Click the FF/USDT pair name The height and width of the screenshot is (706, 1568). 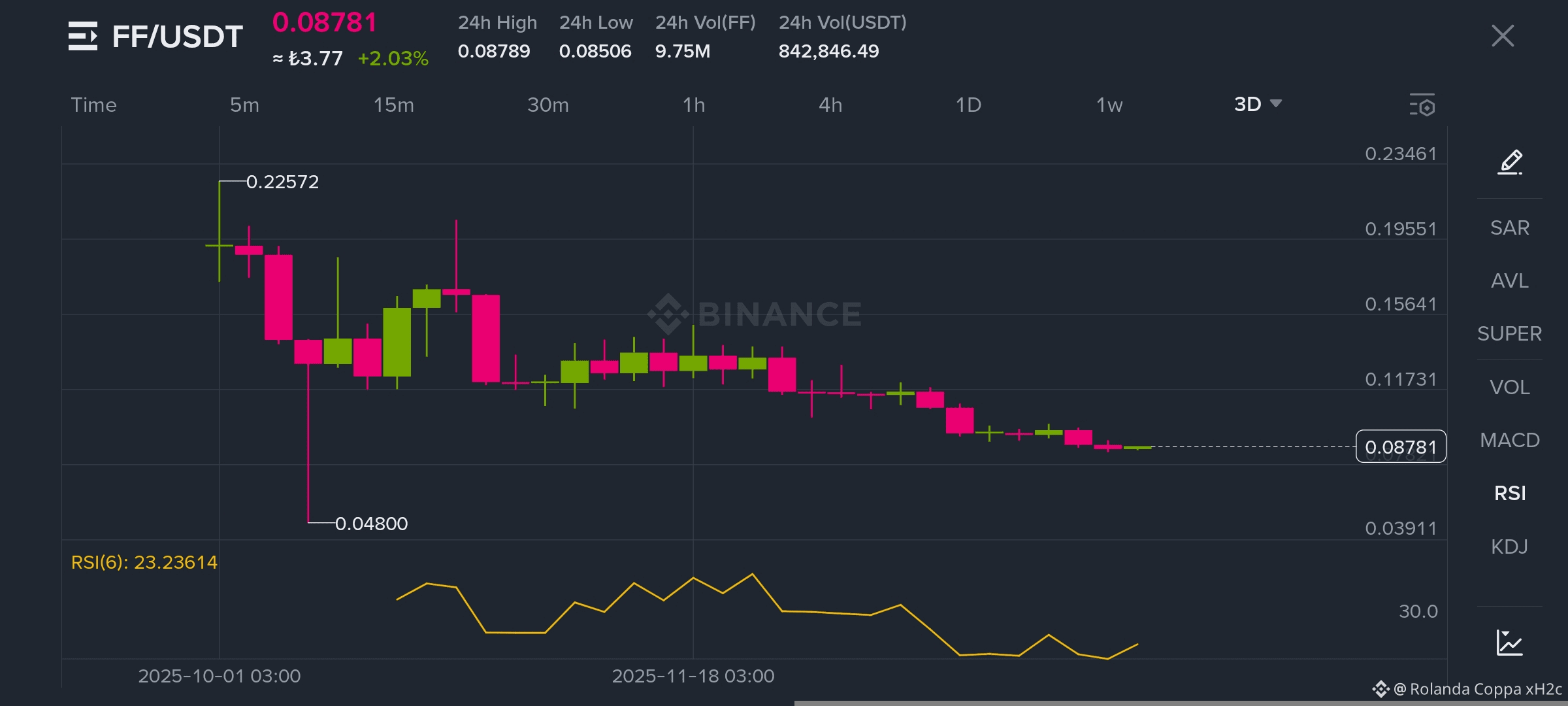click(x=177, y=37)
